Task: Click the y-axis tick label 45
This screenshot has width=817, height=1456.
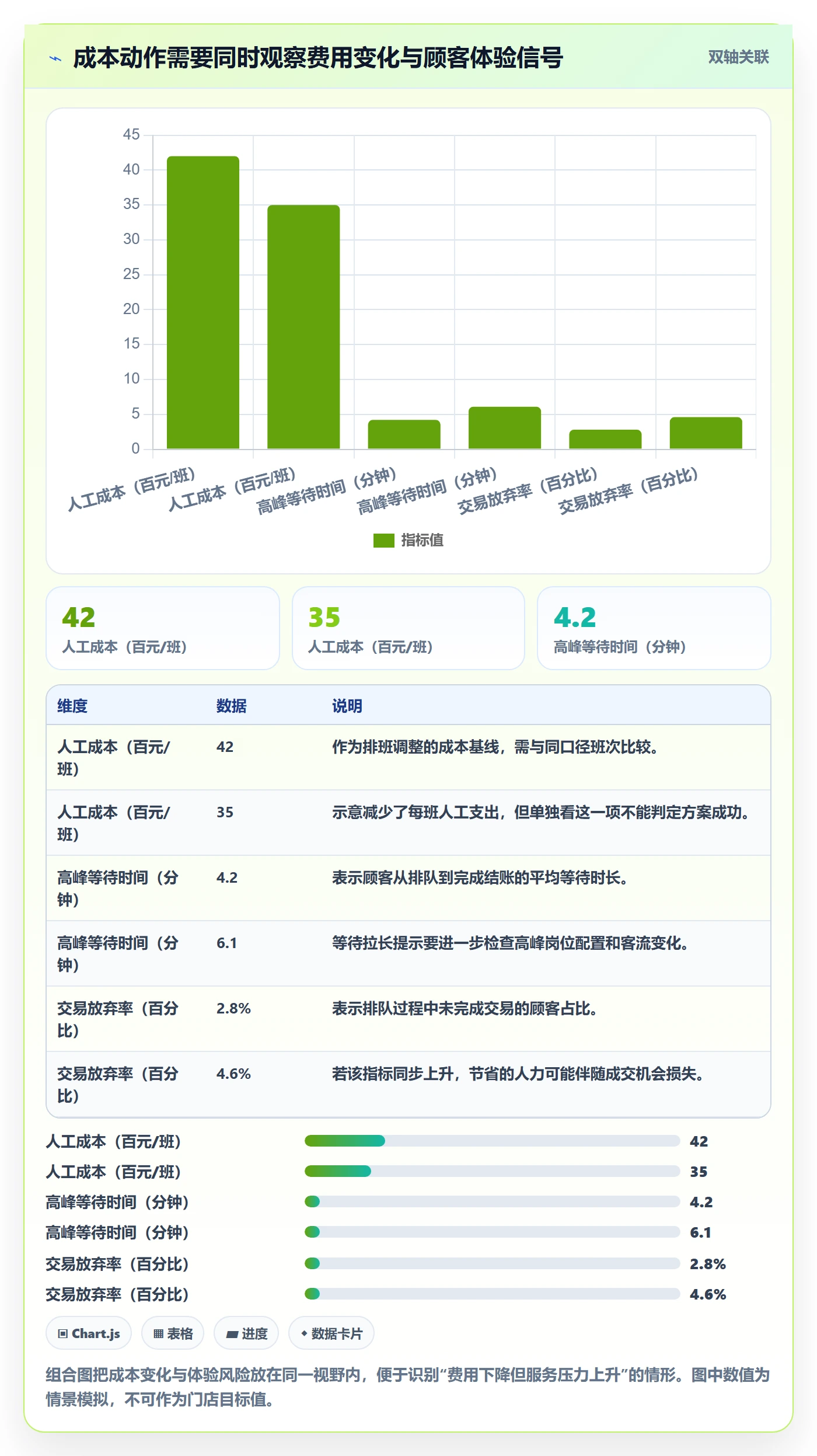Action: tap(131, 135)
